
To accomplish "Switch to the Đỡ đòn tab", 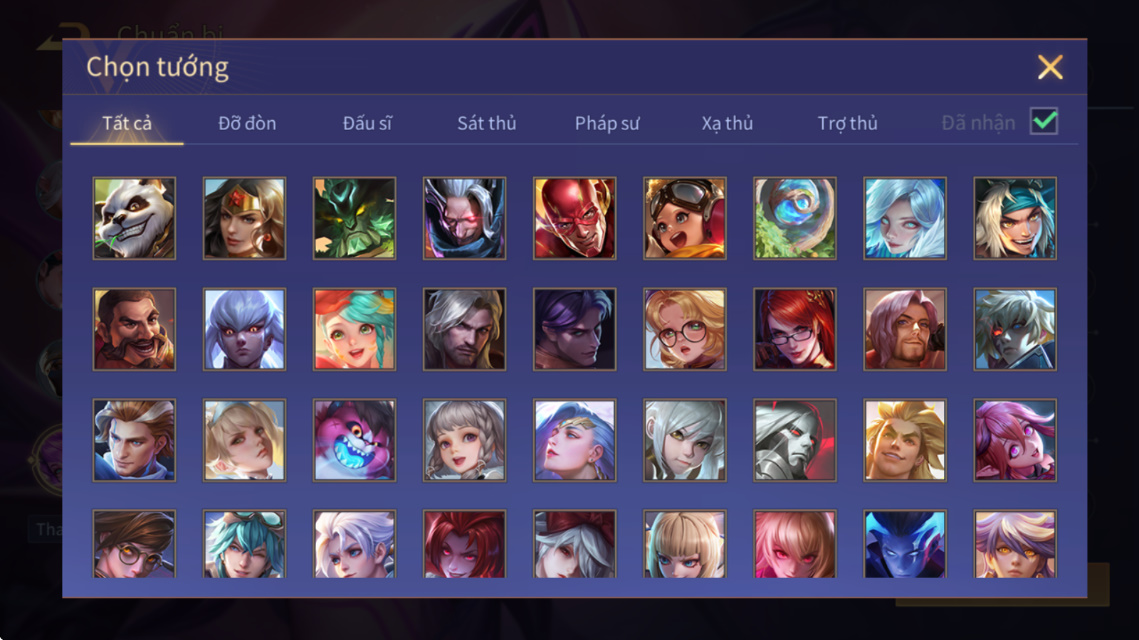I will coord(247,123).
